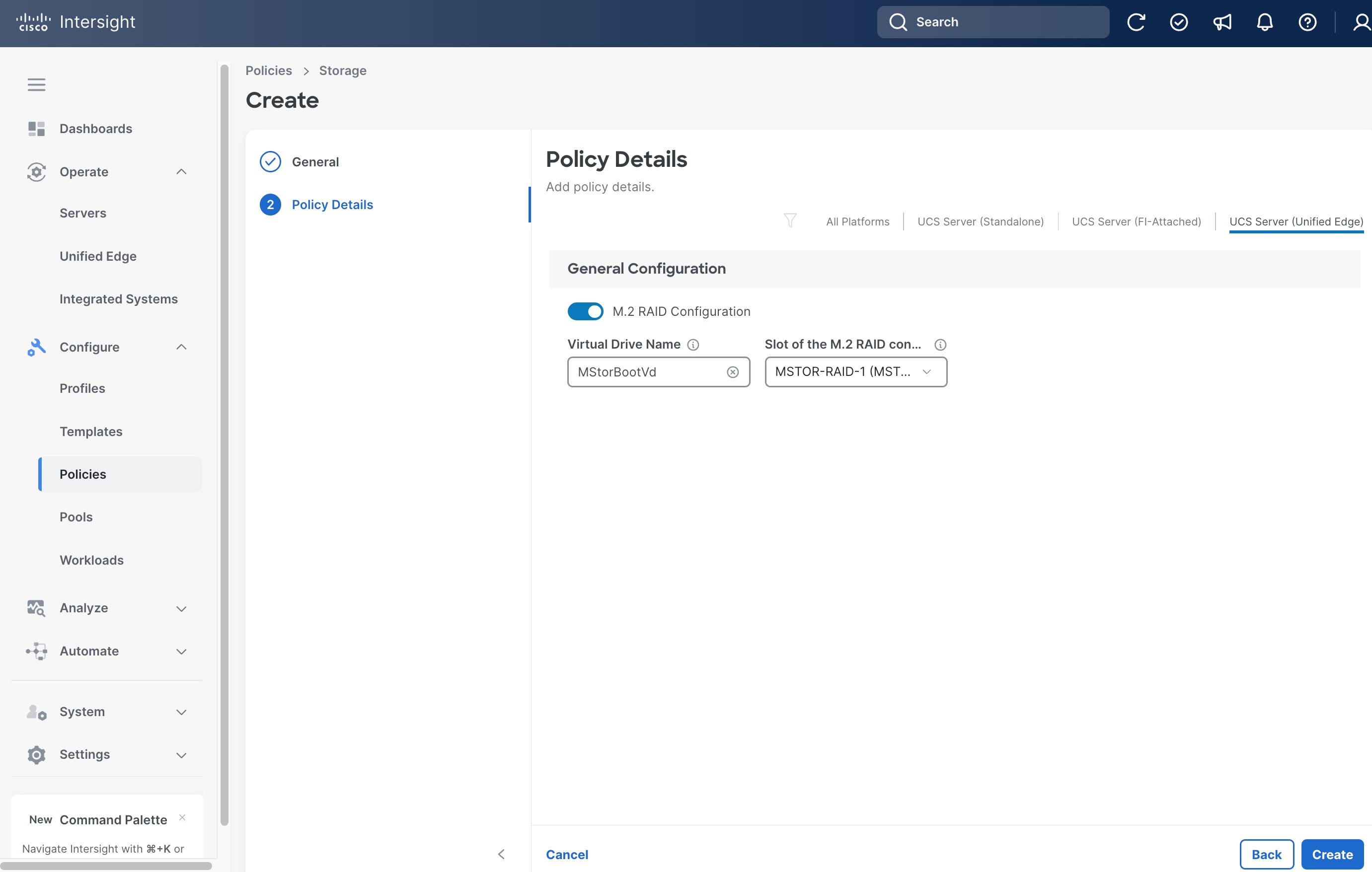This screenshot has width=1372, height=872.
Task: Open the help question mark icon
Action: click(1307, 22)
